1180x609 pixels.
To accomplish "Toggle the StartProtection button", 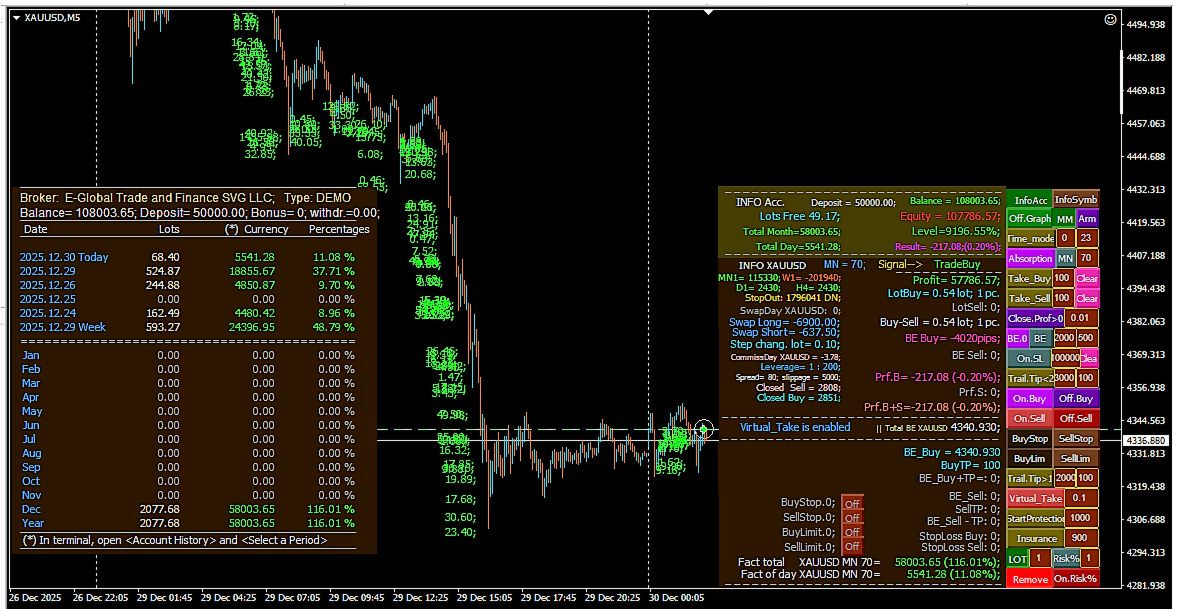I will tap(1035, 518).
